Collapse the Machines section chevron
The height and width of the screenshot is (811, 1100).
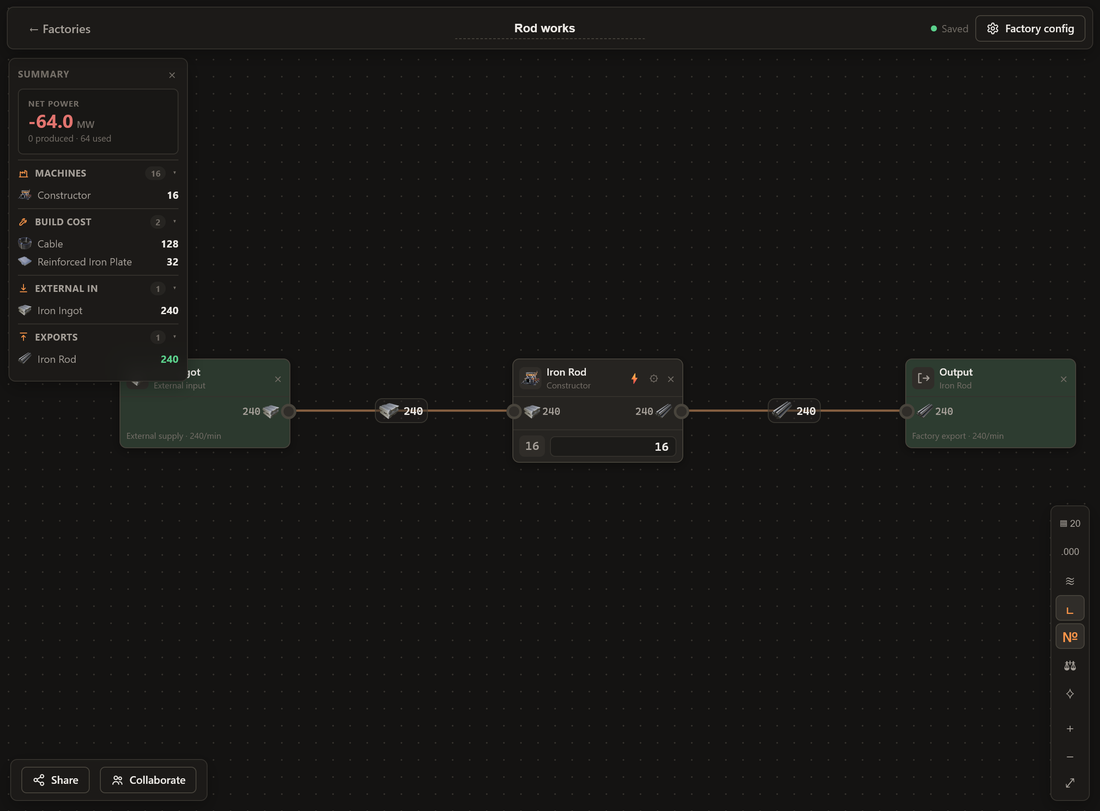[175, 173]
